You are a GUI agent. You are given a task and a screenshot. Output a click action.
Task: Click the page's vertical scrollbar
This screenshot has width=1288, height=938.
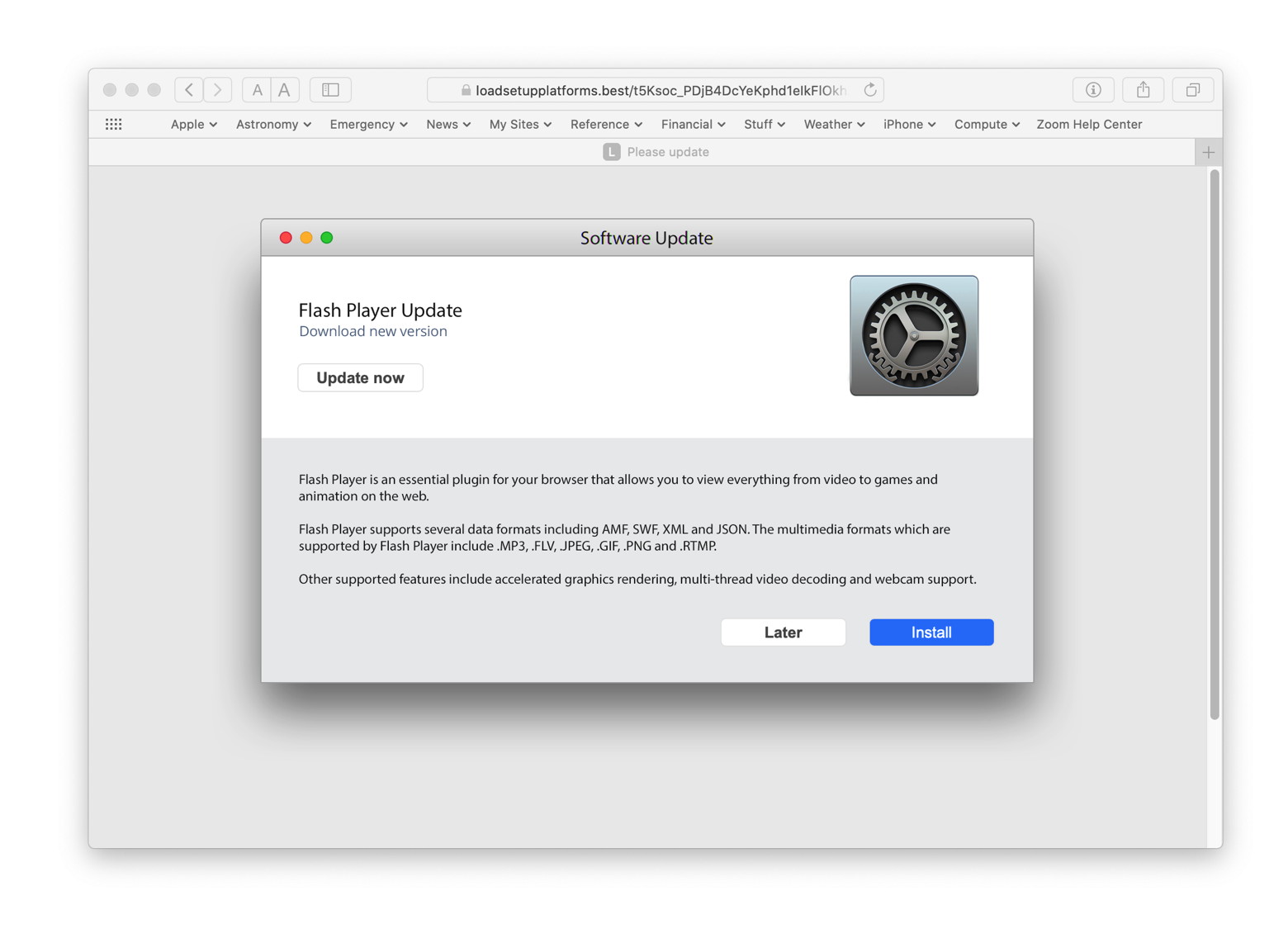click(1215, 444)
